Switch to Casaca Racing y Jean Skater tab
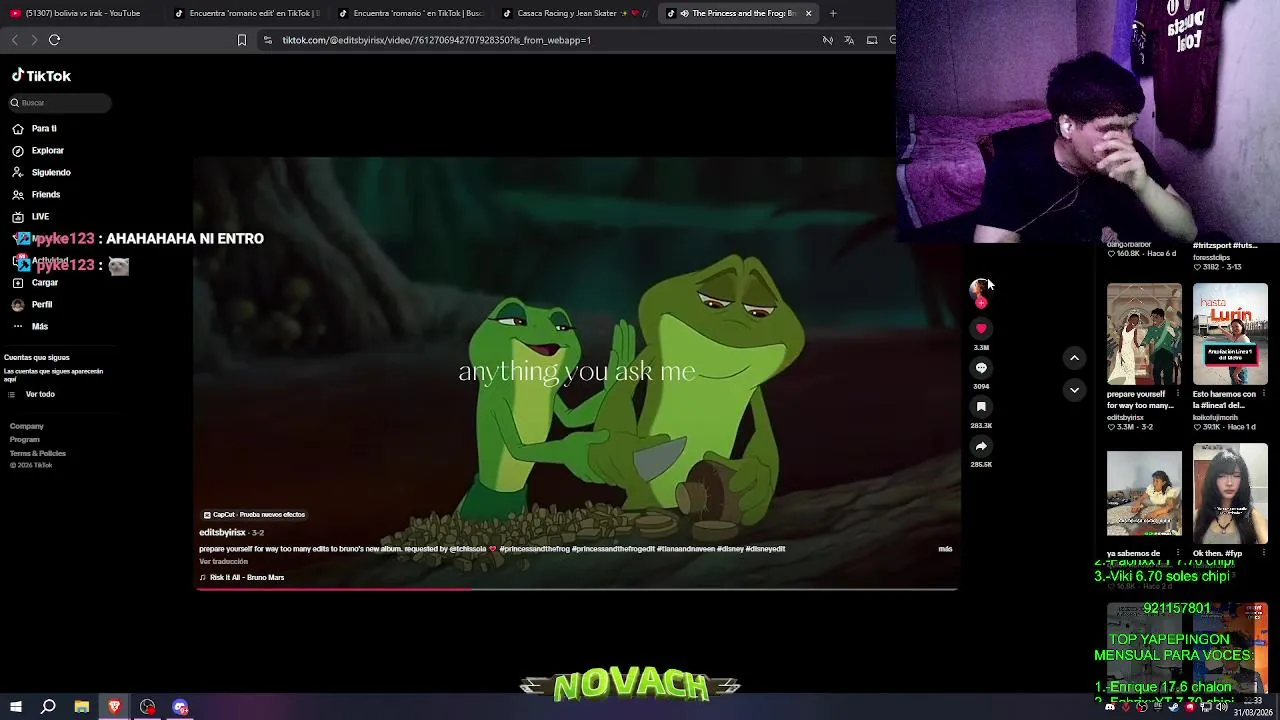Image resolution: width=1280 pixels, height=720 pixels. pos(573,13)
